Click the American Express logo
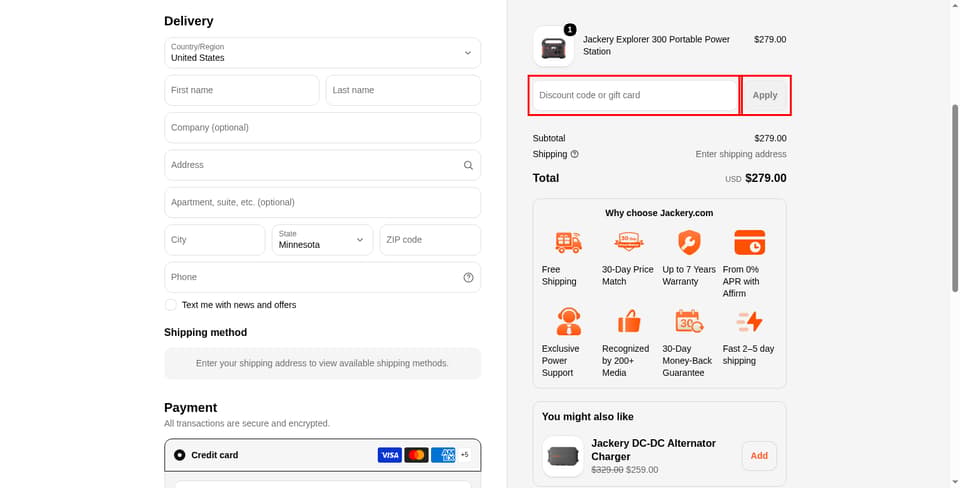 443,455
